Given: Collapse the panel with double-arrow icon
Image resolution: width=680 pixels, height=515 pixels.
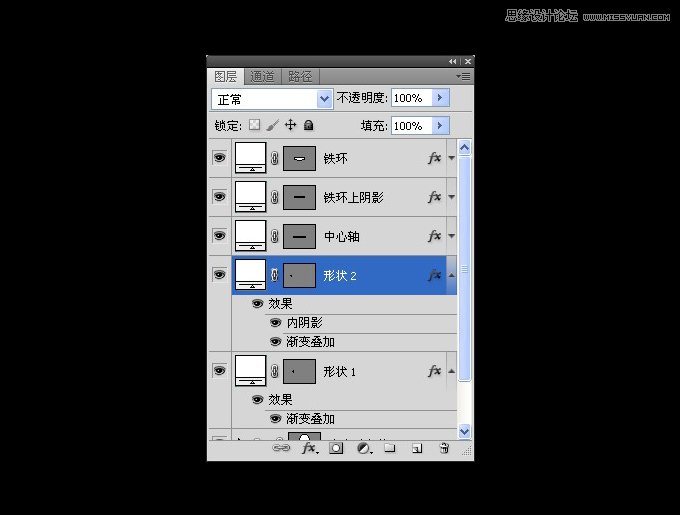Looking at the screenshot, I should click(x=452, y=62).
